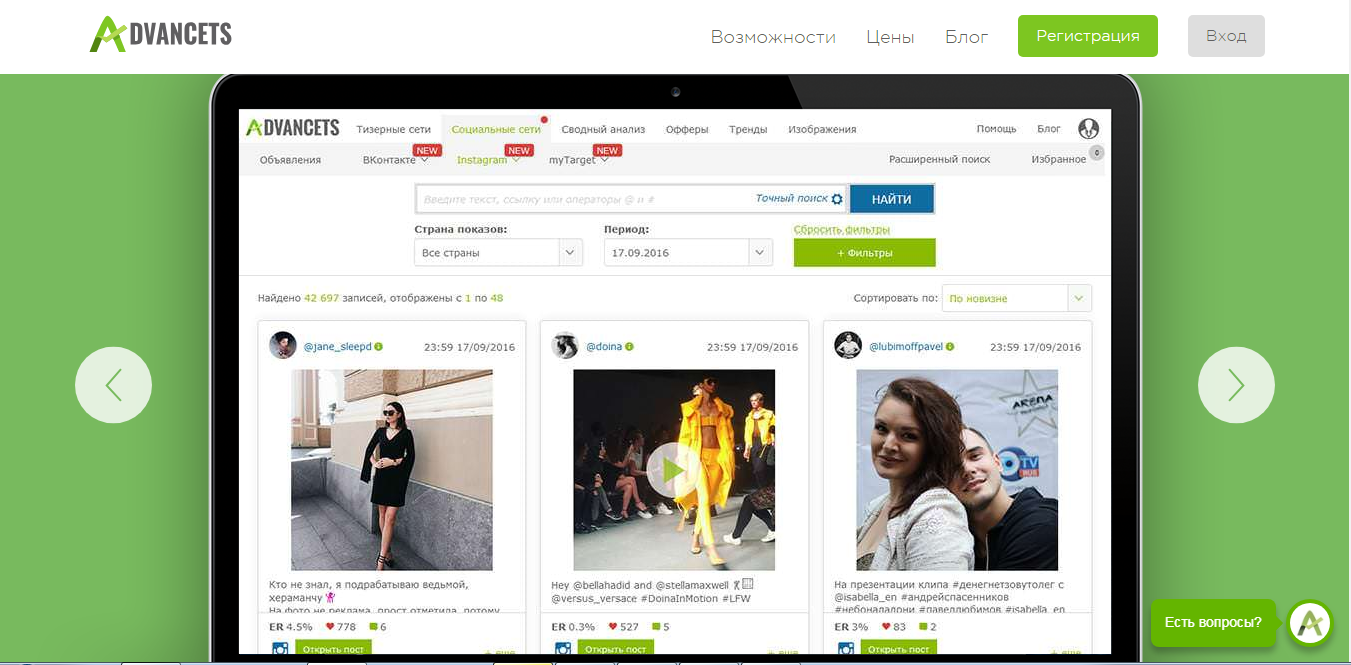Screen dimensions: 1351x665
Task: Click the Помощь link in the app
Action: pos(996,129)
